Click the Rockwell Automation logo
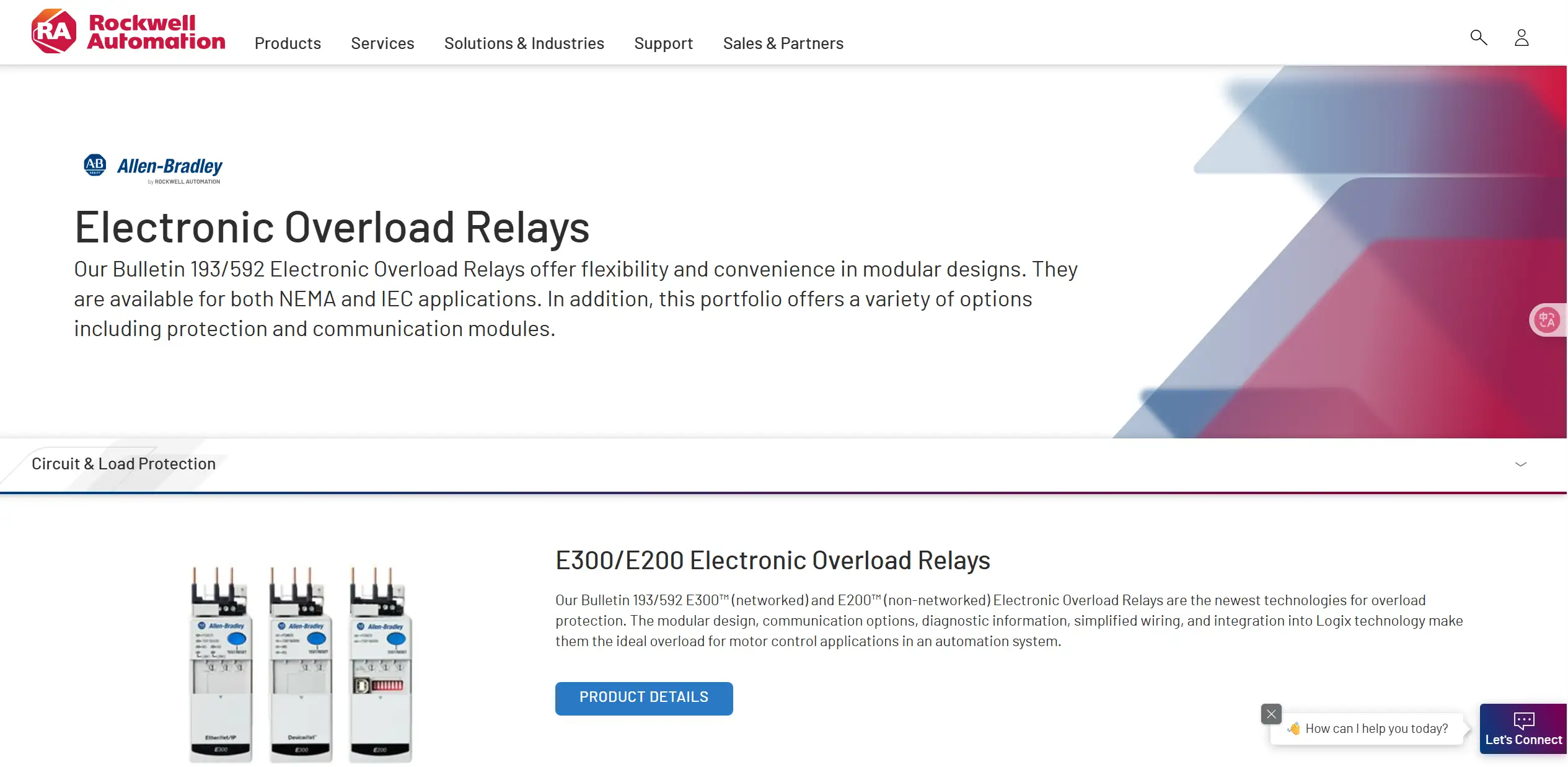Image resolution: width=1568 pixels, height=767 pixels. [128, 31]
